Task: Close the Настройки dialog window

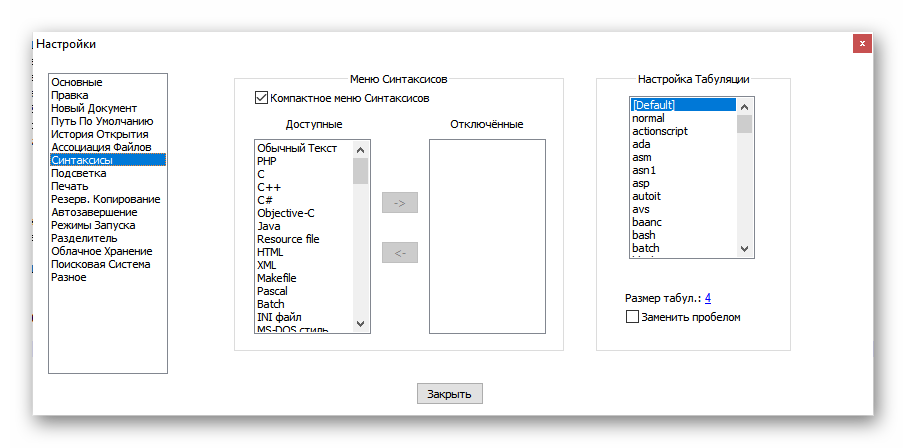Action: (862, 44)
